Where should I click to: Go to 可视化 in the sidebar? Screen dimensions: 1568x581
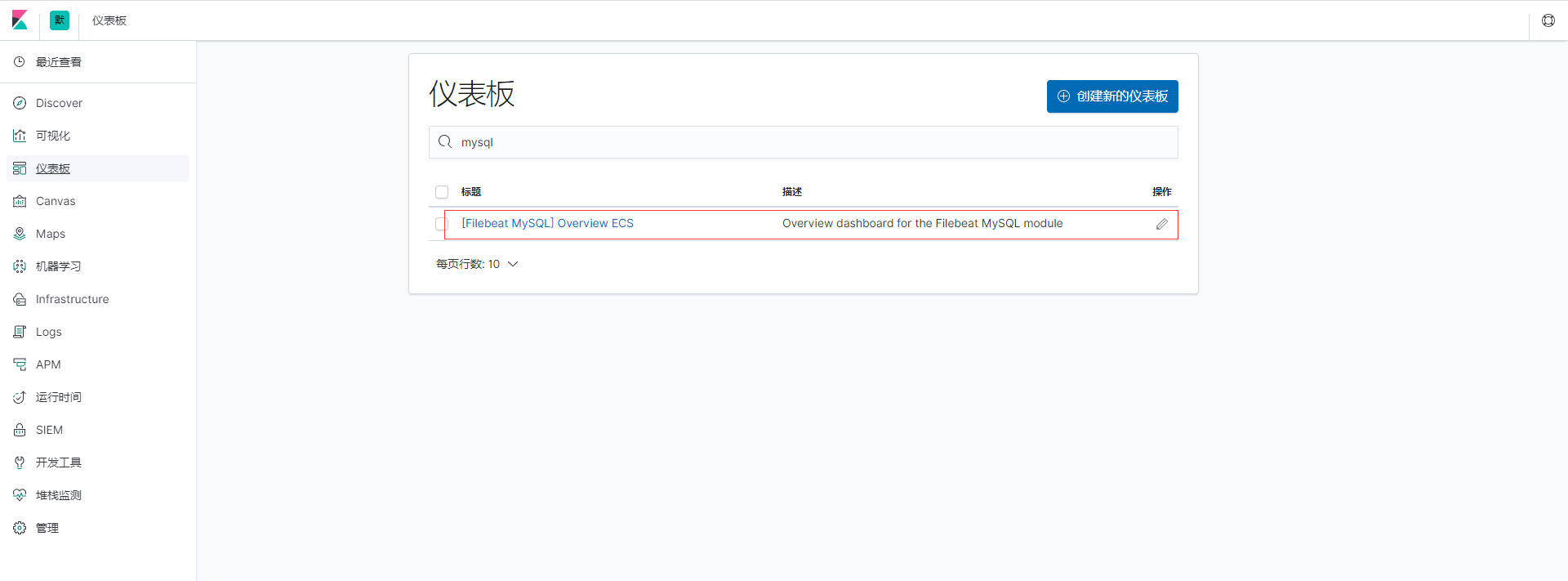[53, 136]
